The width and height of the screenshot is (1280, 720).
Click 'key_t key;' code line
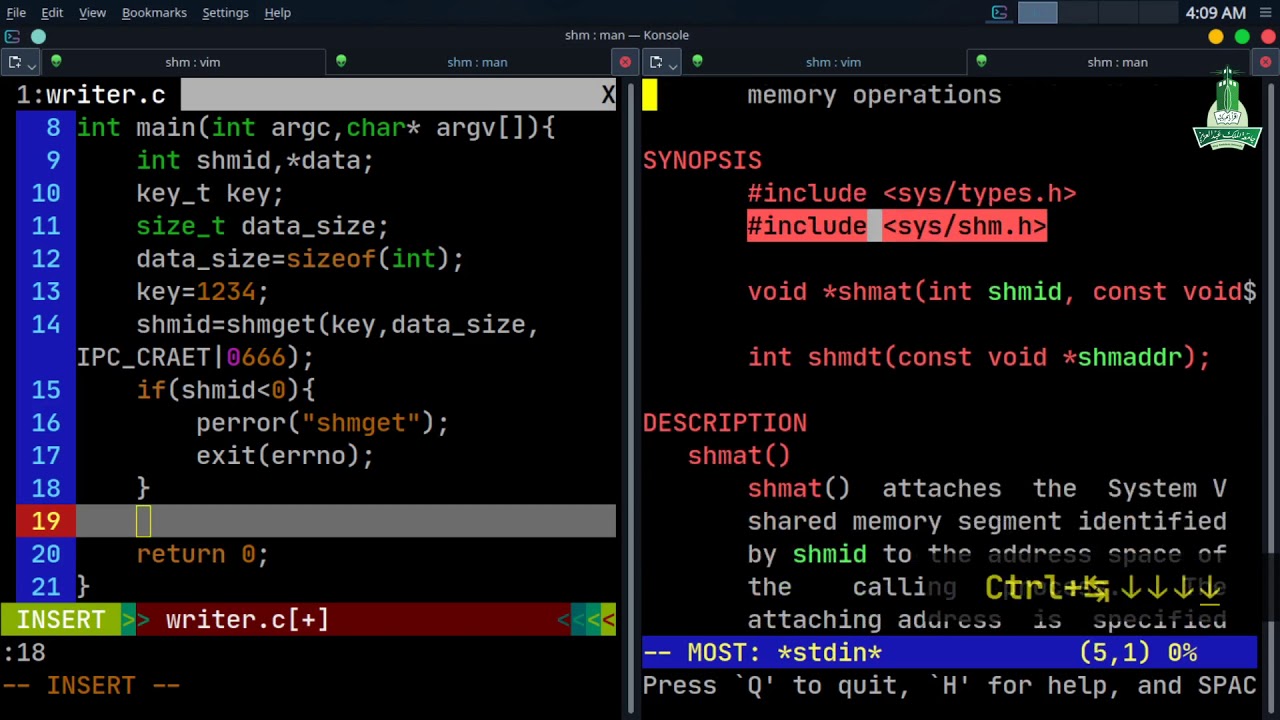[210, 193]
